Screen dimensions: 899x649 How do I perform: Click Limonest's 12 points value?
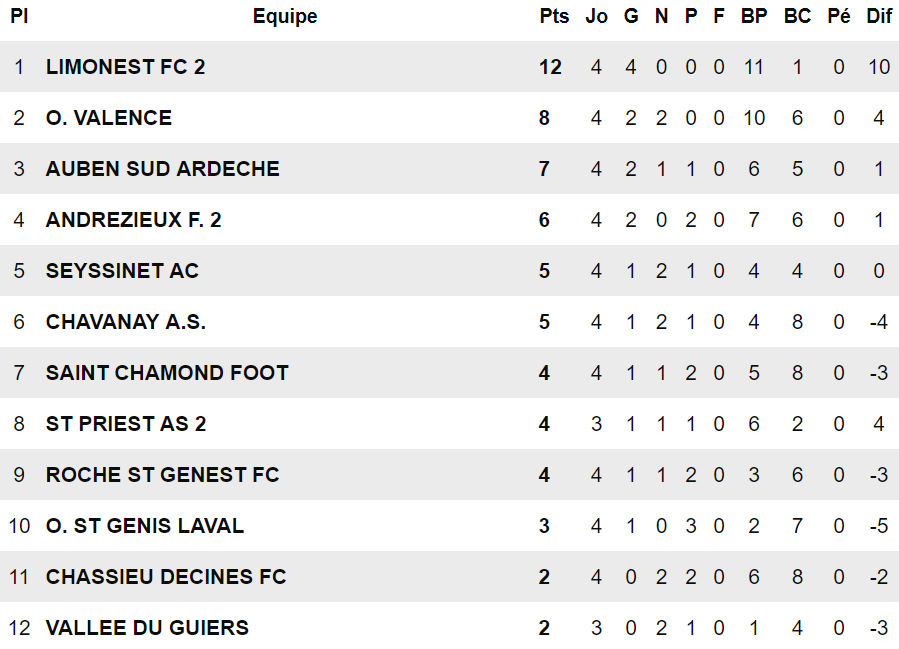click(x=550, y=67)
